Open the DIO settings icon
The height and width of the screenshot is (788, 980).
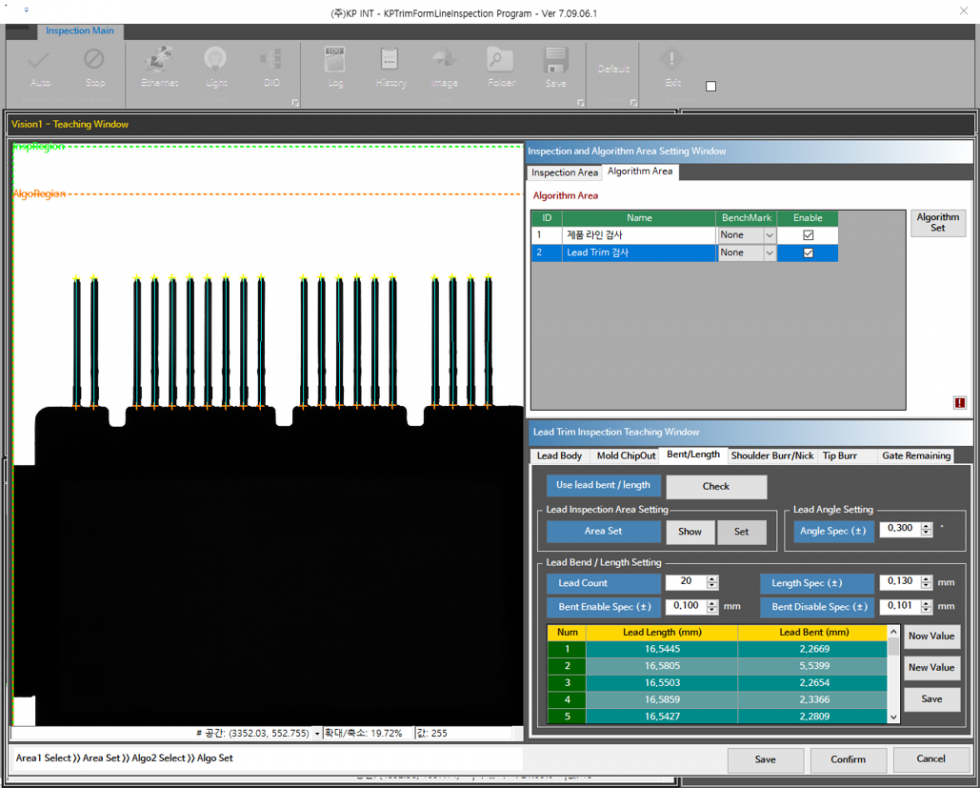click(271, 60)
